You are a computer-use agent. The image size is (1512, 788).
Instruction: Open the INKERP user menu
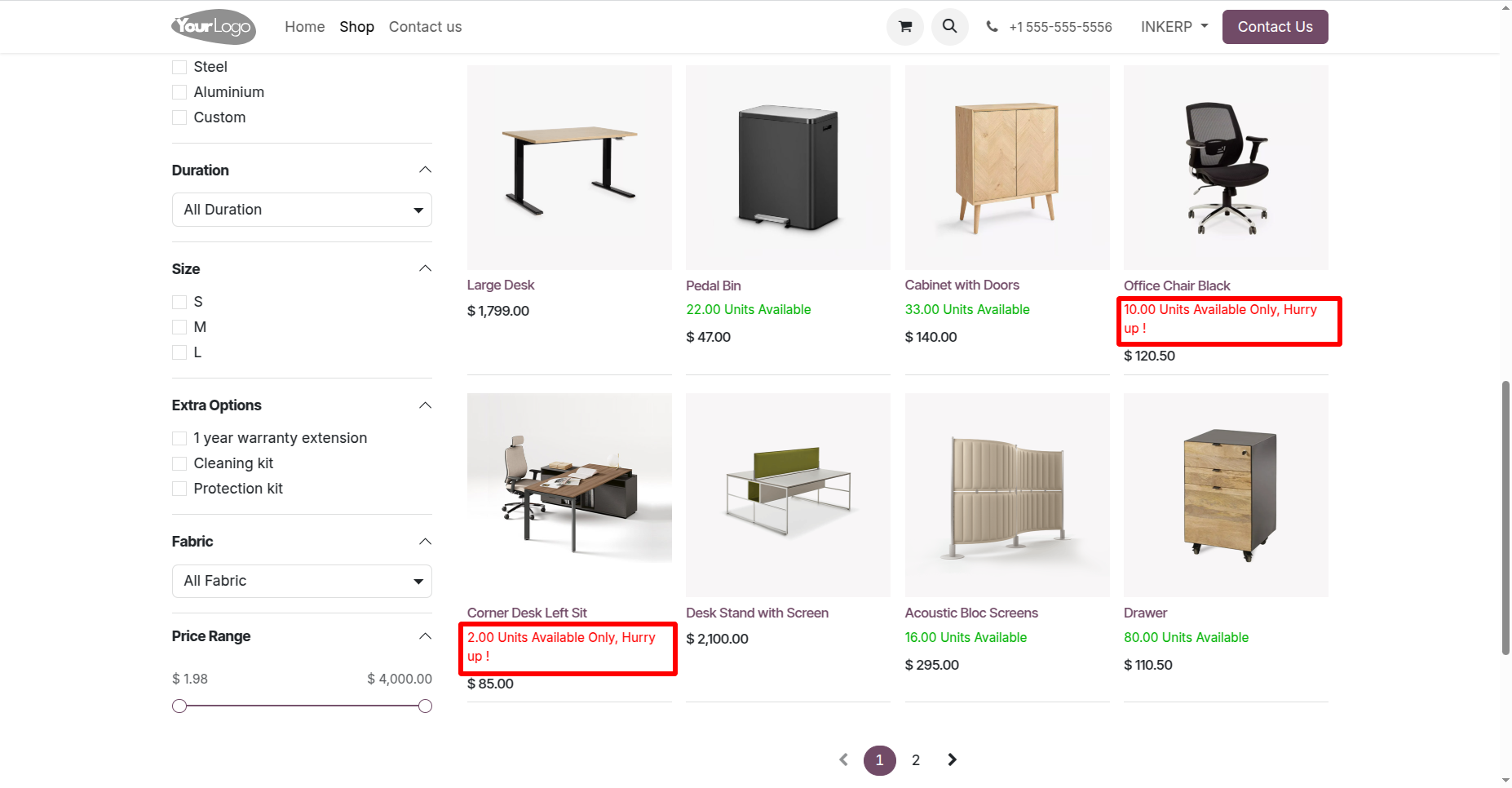coord(1174,27)
